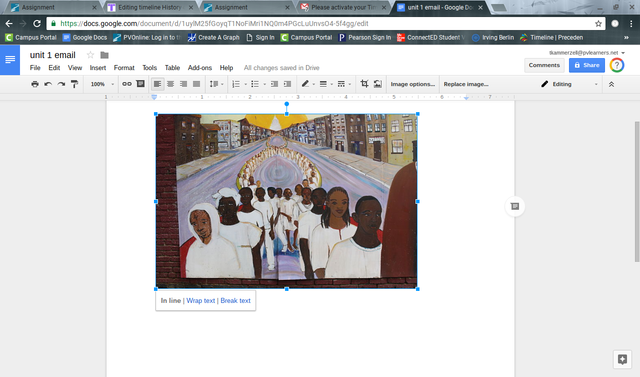The image size is (640, 377).
Task: Toggle left align
Action: pos(157,84)
